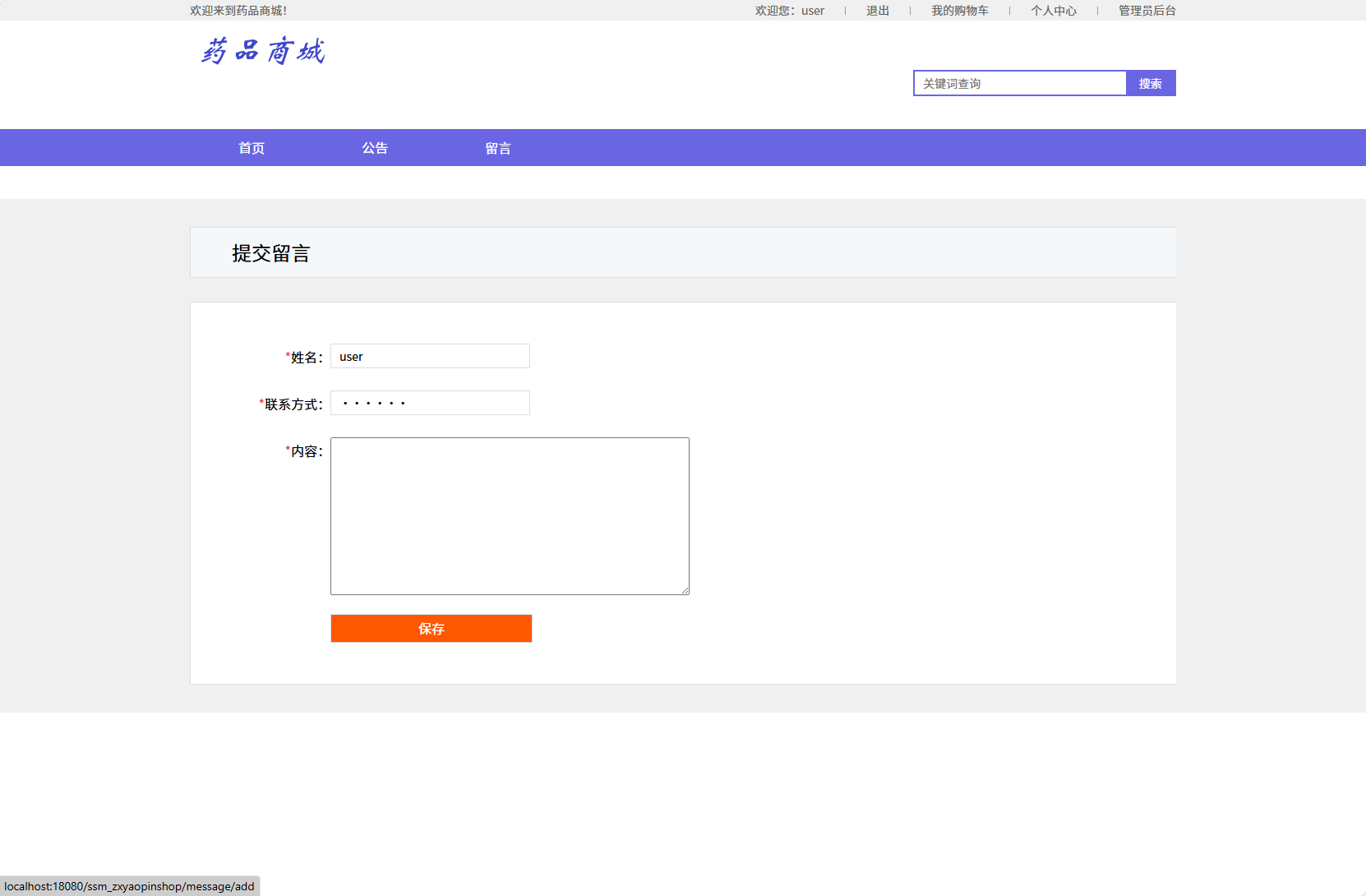Click the textarea resize handle
The width and height of the screenshot is (1366, 896).
pos(685,589)
